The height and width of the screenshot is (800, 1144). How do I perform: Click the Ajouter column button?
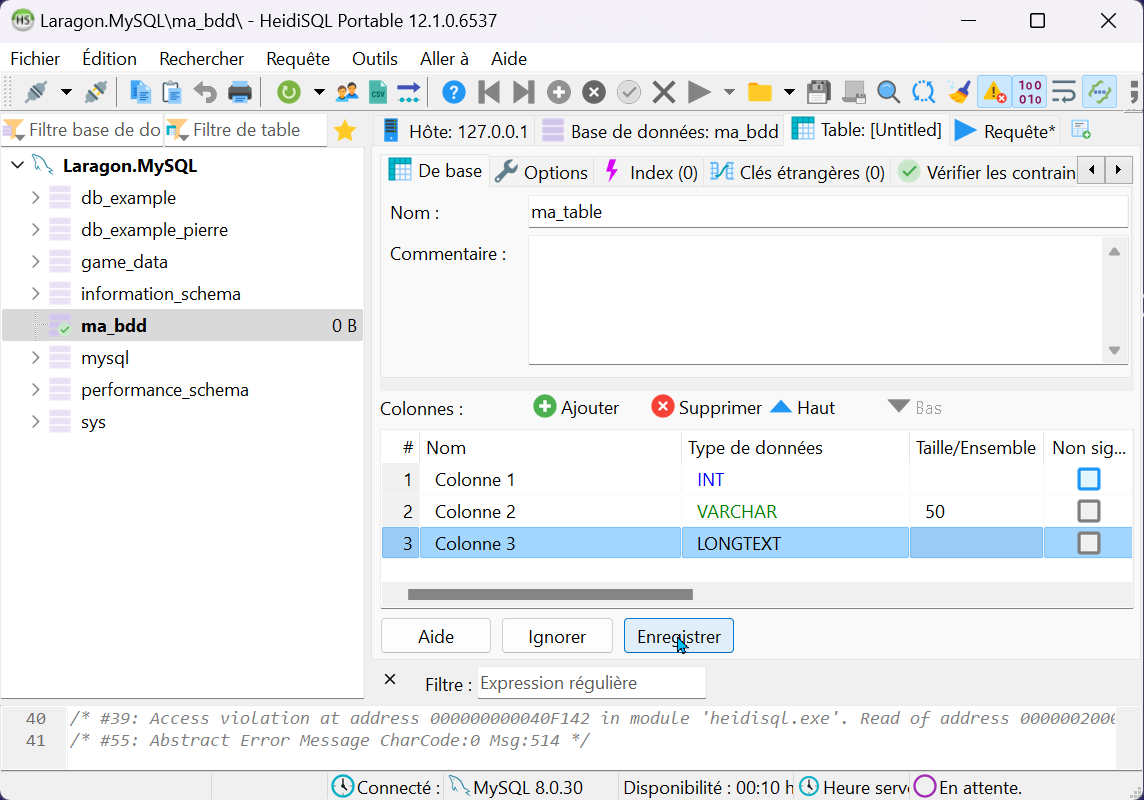click(576, 408)
